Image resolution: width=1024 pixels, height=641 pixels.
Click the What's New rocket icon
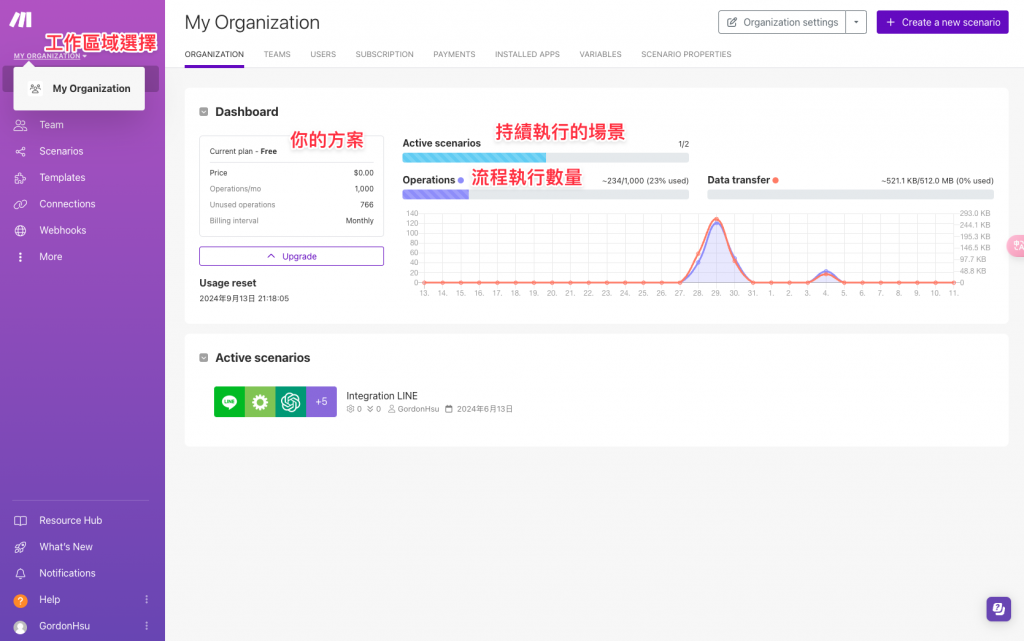tap(20, 547)
